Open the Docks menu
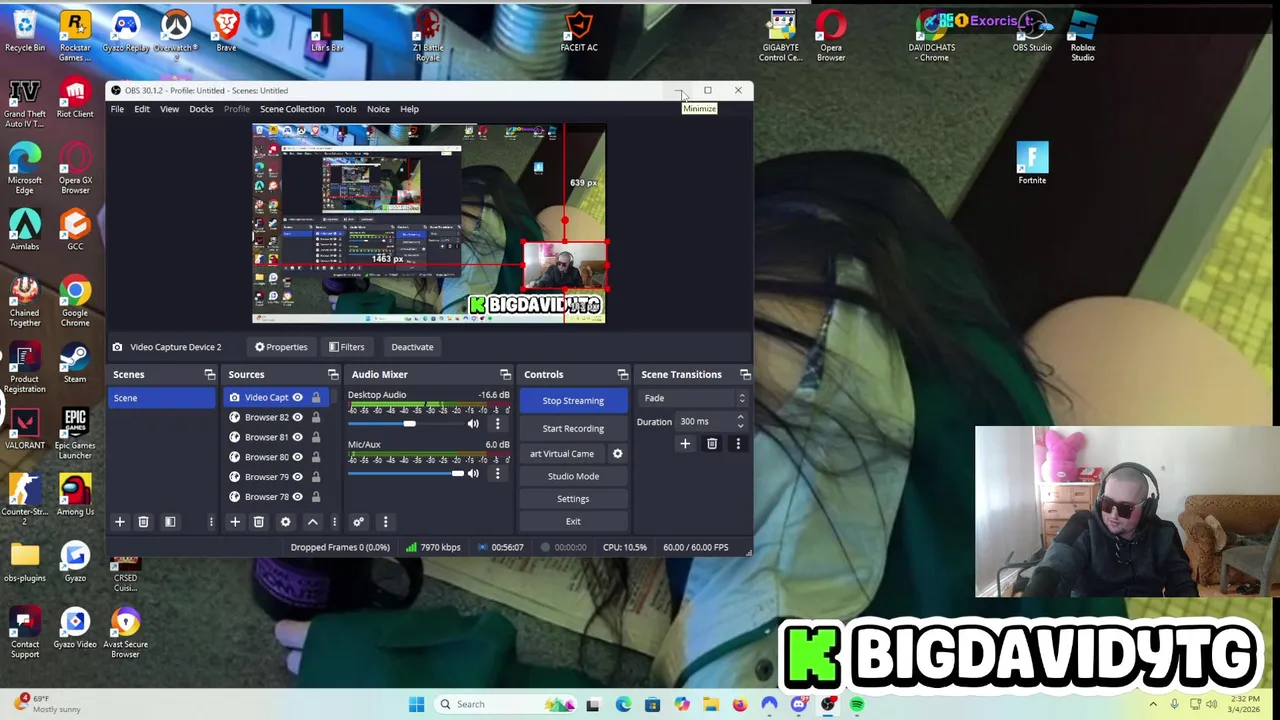 201,109
